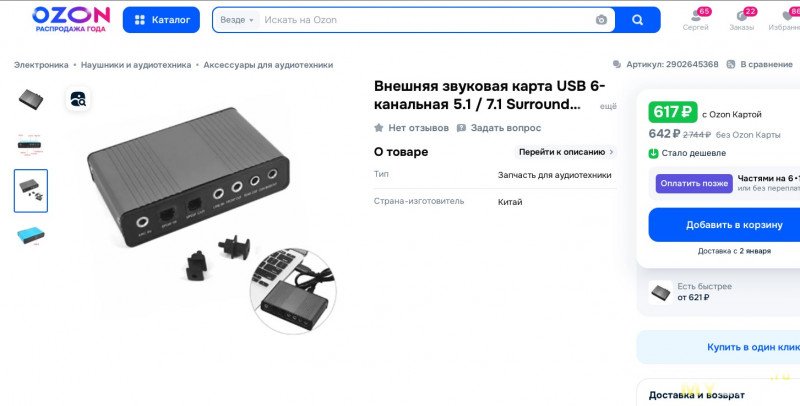Click the similar-image search icon over photo
800x406 pixels.
78,99
